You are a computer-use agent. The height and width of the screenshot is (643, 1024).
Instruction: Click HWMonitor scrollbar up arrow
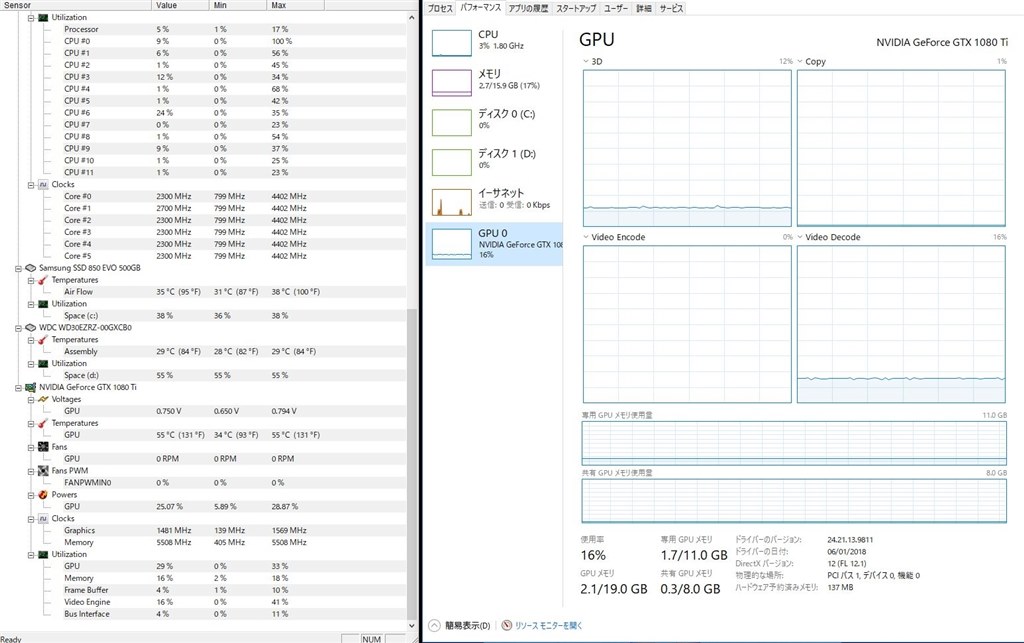coord(411,18)
